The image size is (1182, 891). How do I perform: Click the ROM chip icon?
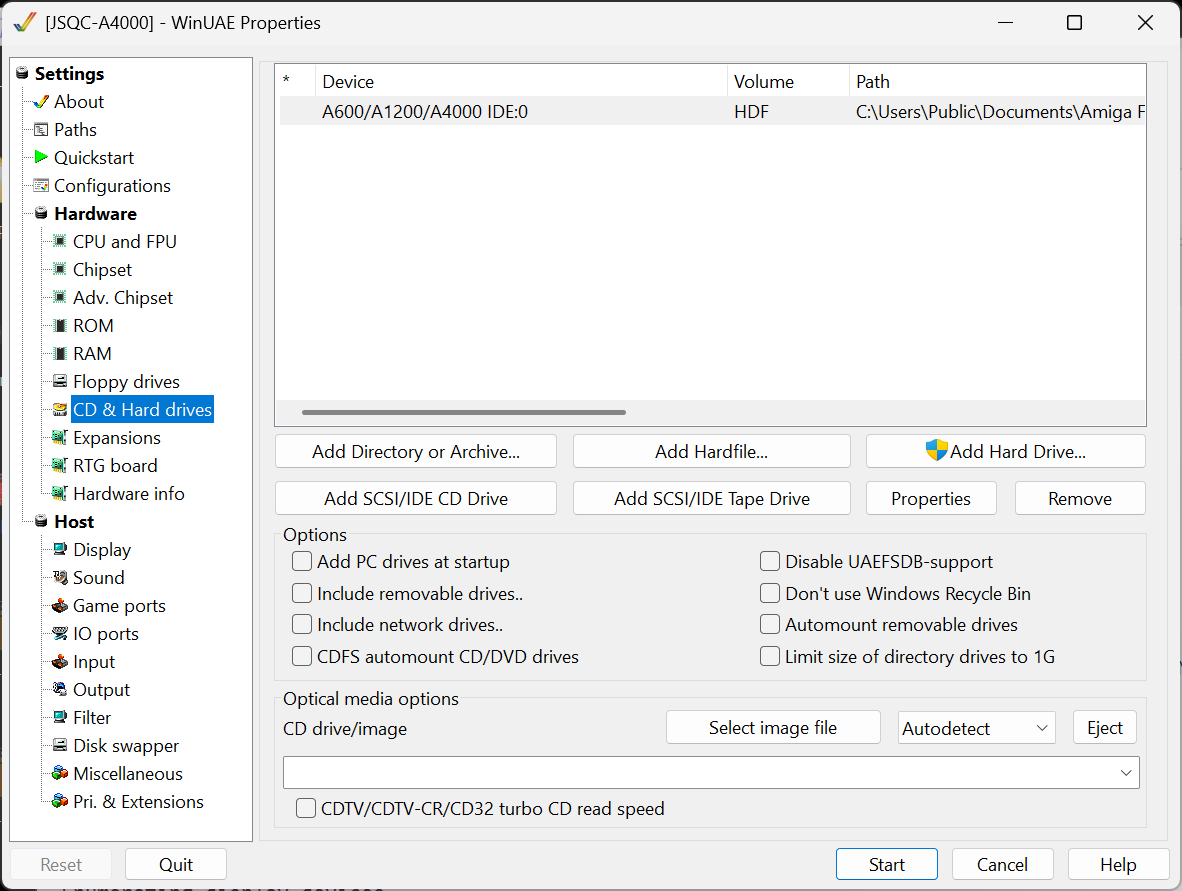(x=60, y=326)
